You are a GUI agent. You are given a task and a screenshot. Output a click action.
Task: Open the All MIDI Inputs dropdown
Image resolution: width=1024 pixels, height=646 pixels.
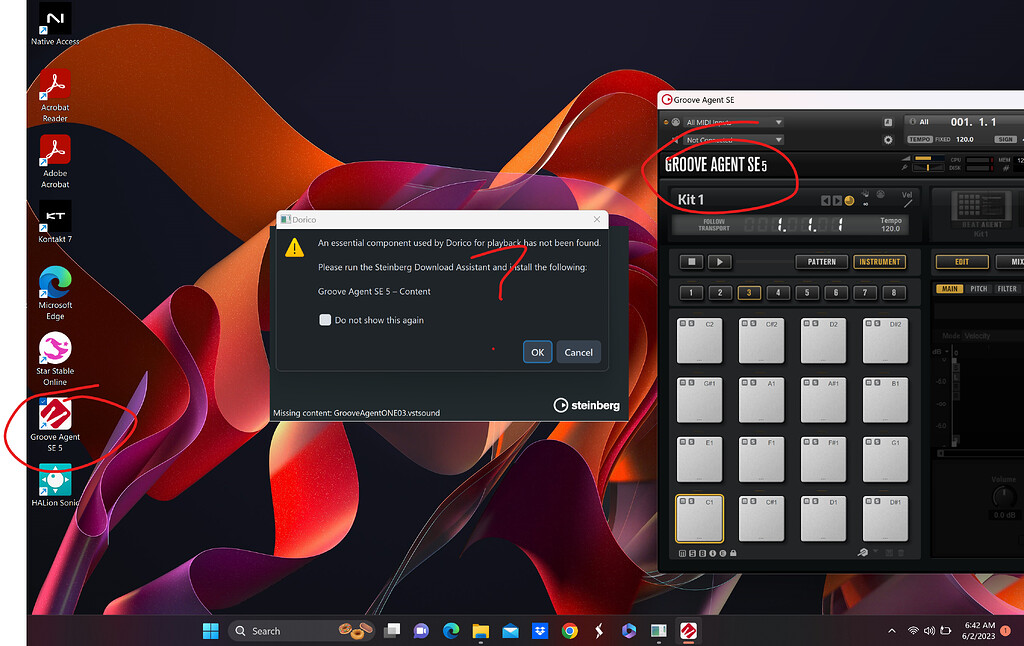pos(733,122)
